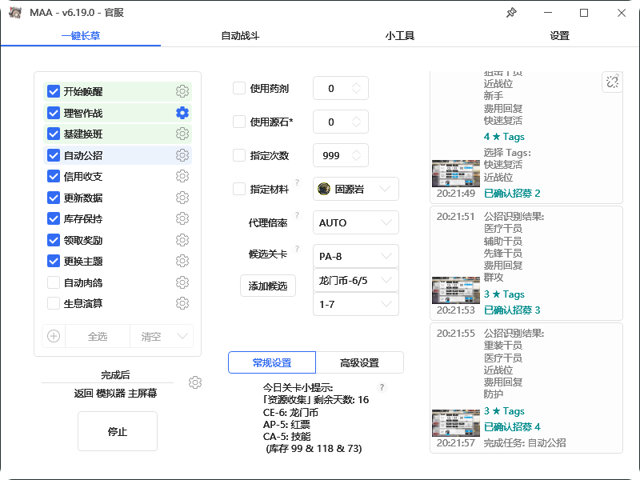Select the 高级设置 tab

[x=360, y=362]
